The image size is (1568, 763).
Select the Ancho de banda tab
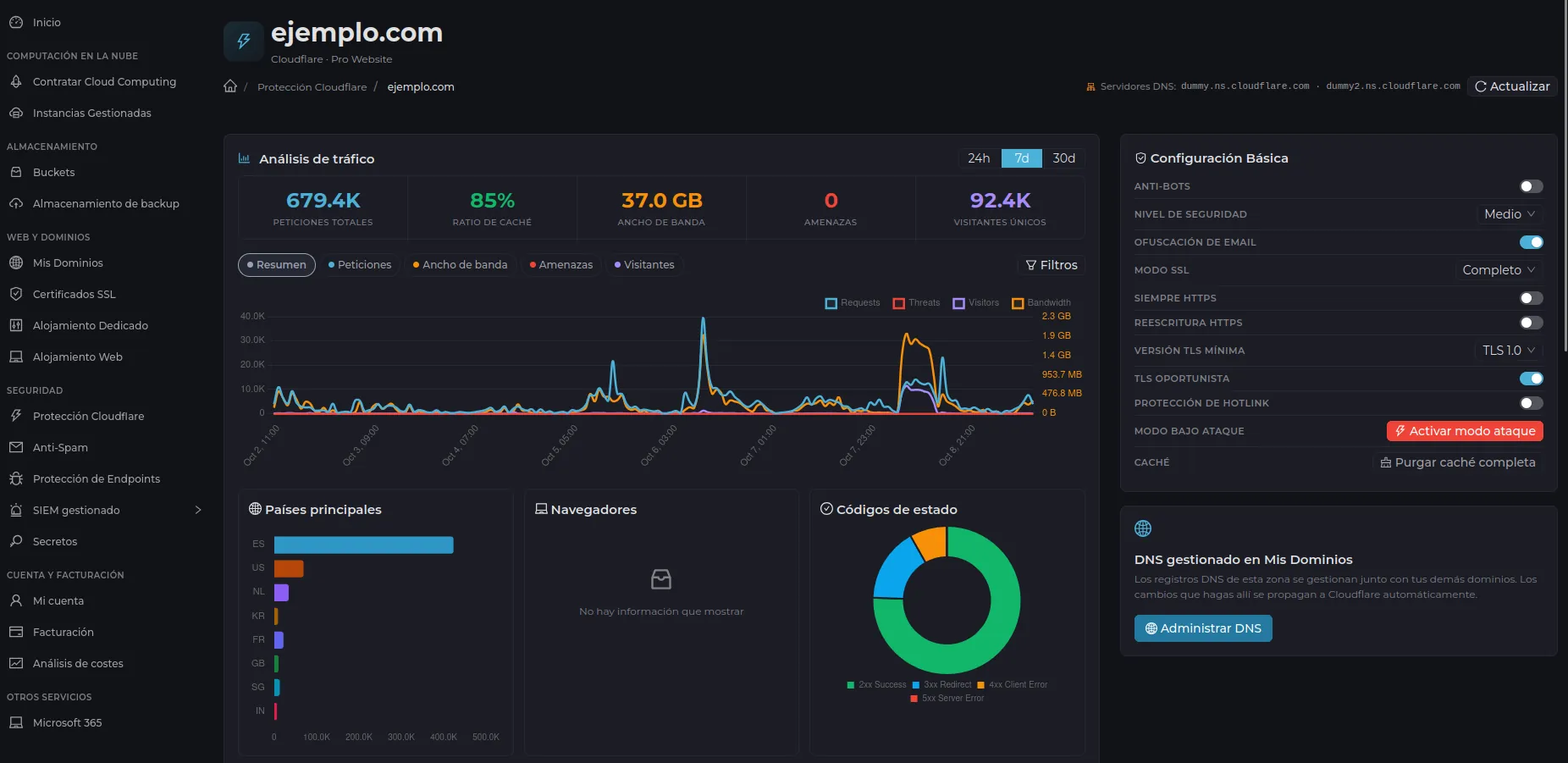(x=460, y=265)
